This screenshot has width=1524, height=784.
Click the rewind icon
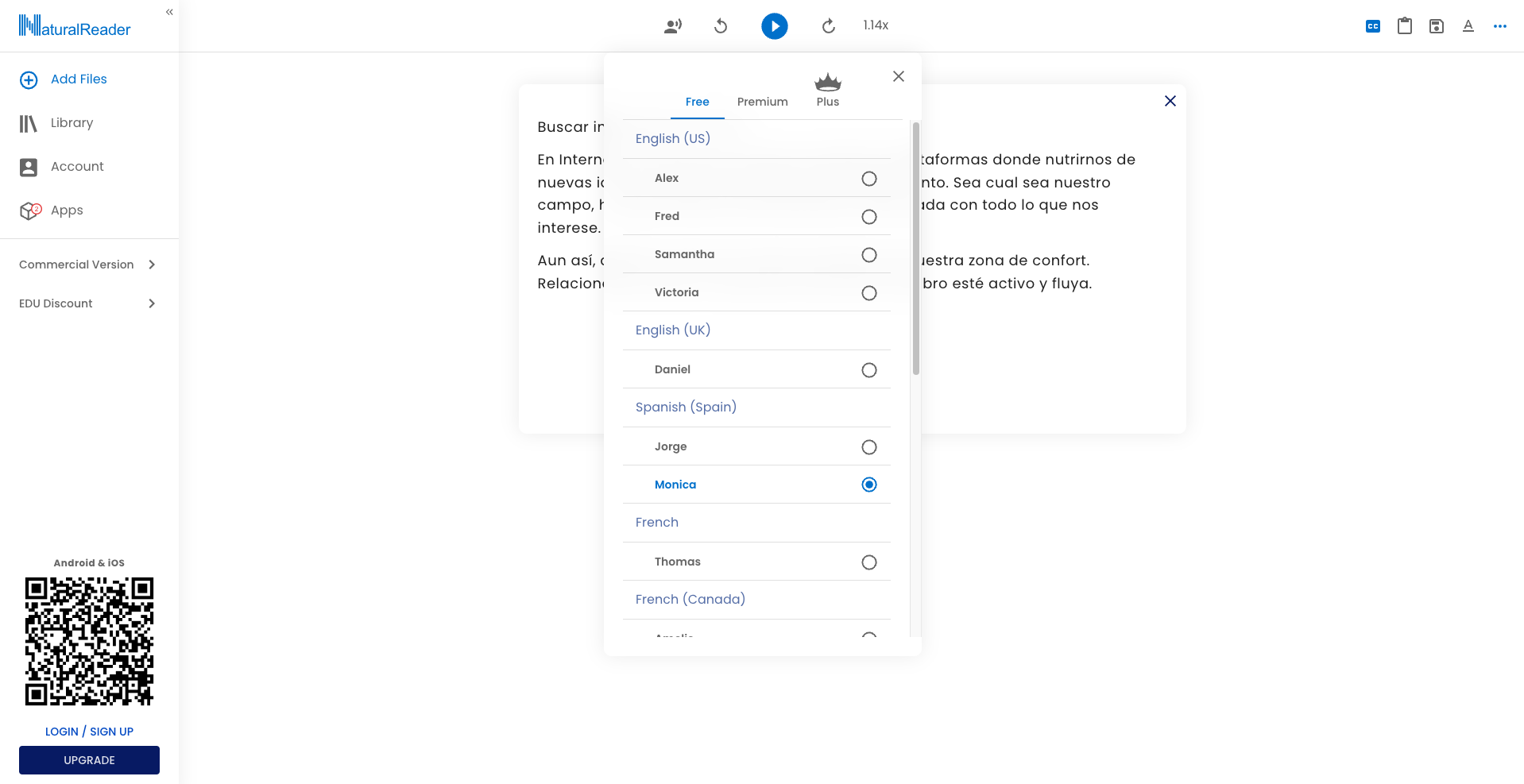tap(721, 26)
